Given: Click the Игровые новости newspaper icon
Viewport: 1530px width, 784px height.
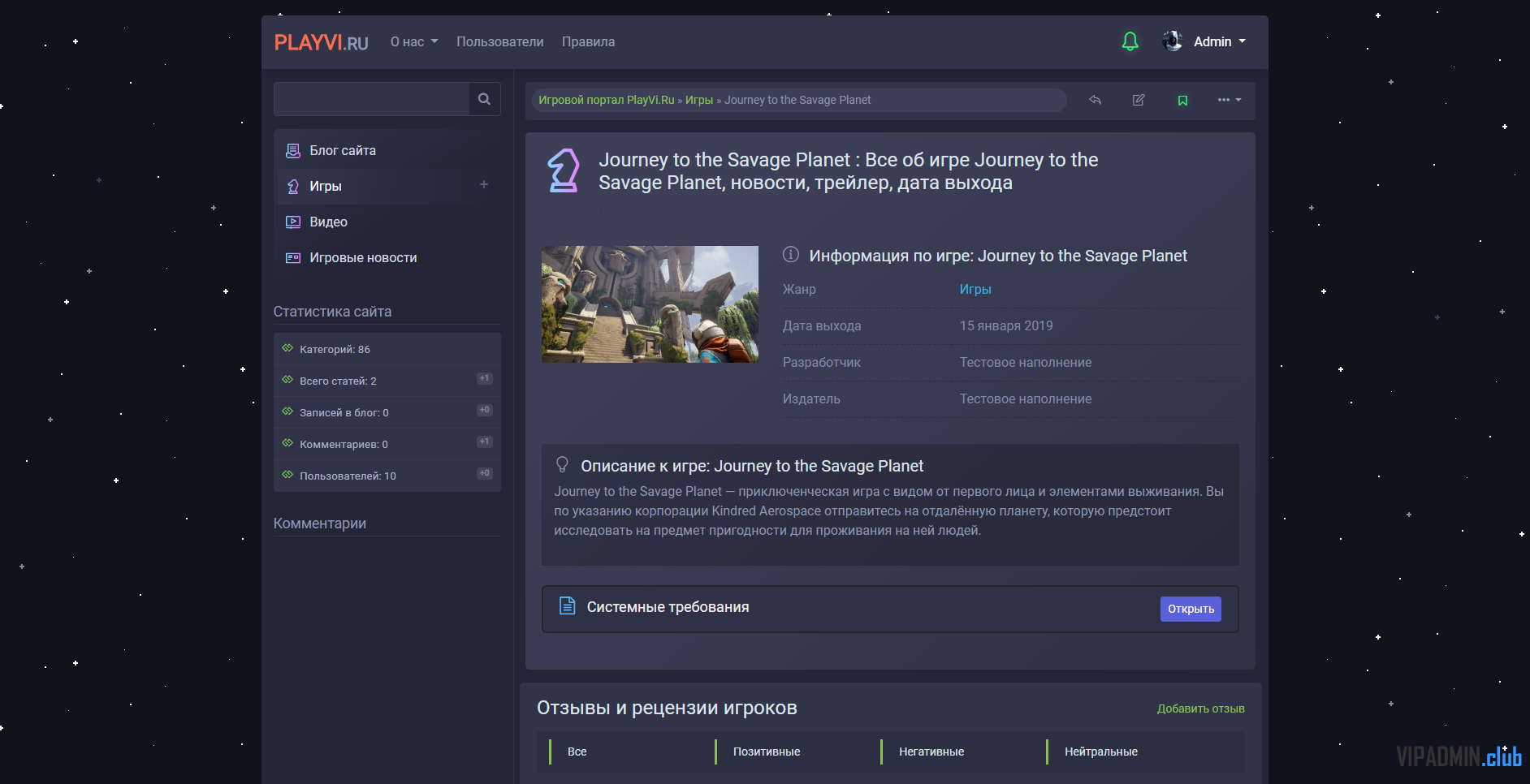Looking at the screenshot, I should 293,257.
